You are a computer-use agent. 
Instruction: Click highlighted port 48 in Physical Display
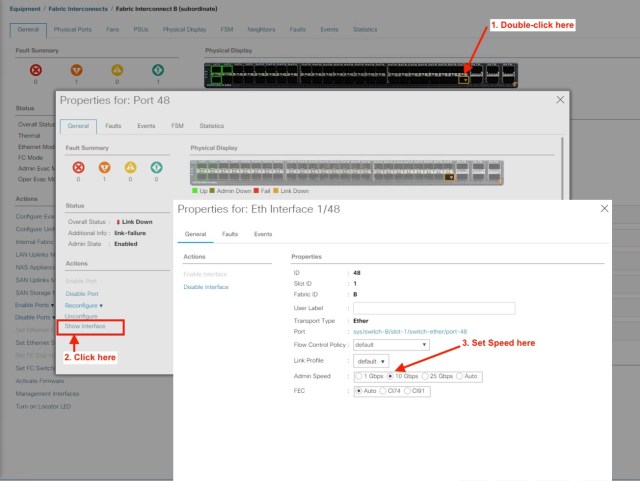coord(464,79)
